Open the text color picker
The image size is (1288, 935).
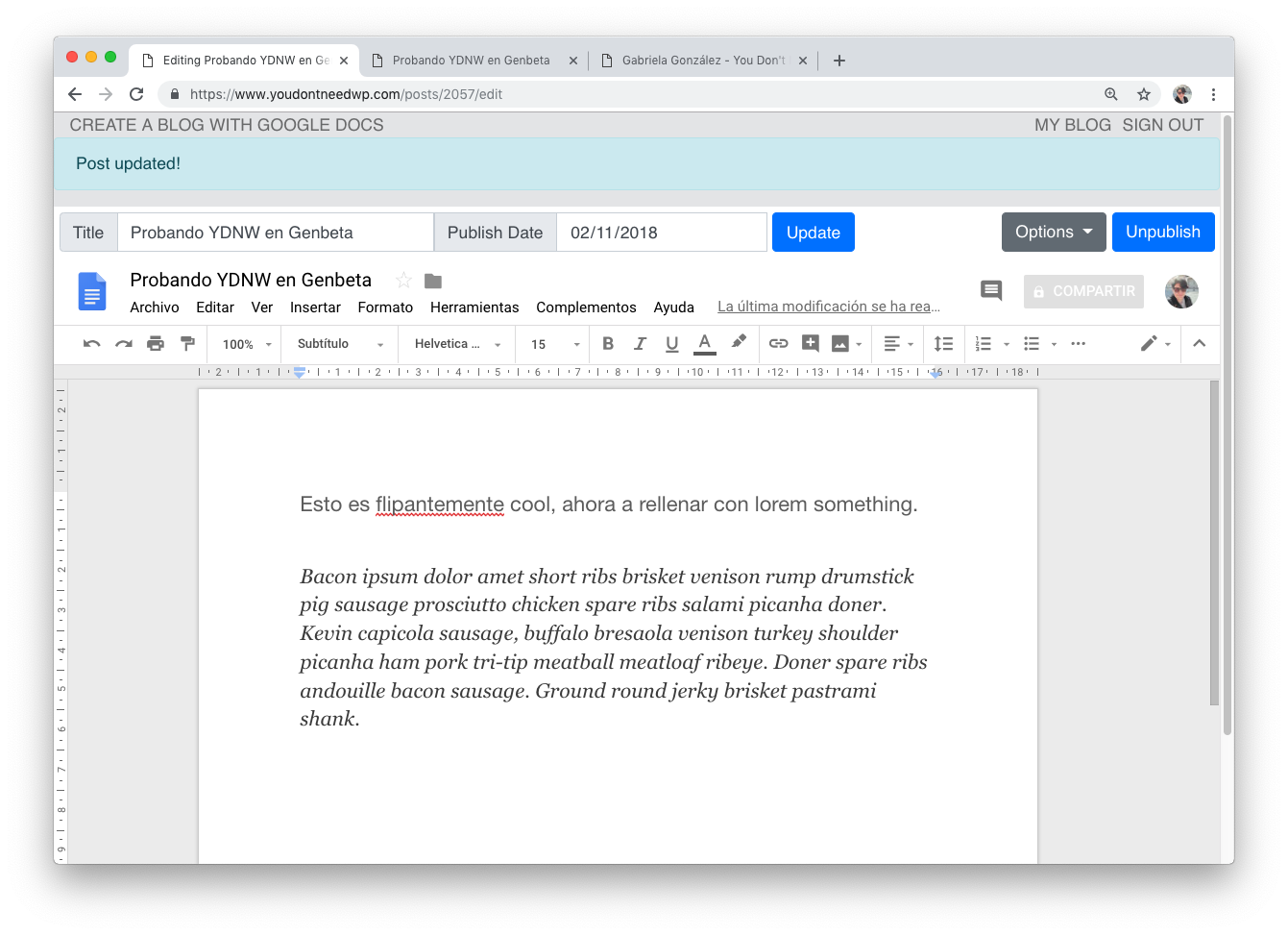[x=704, y=343]
